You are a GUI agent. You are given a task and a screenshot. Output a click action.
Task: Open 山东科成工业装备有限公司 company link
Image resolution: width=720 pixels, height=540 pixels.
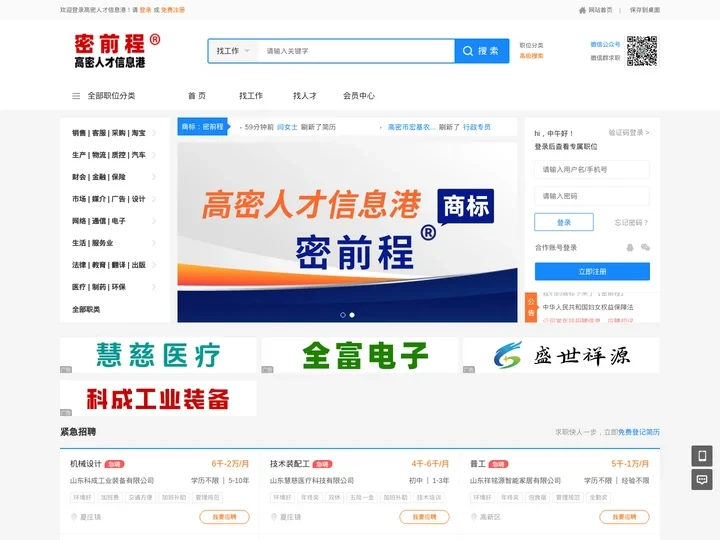[x=112, y=481]
